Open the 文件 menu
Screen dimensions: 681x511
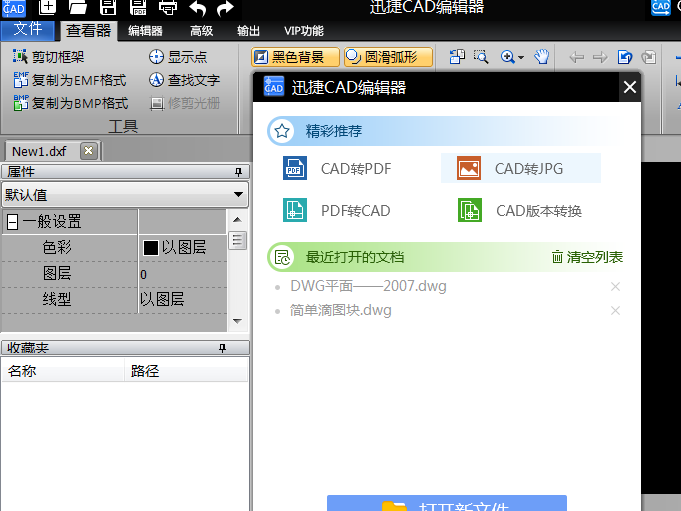click(28, 30)
